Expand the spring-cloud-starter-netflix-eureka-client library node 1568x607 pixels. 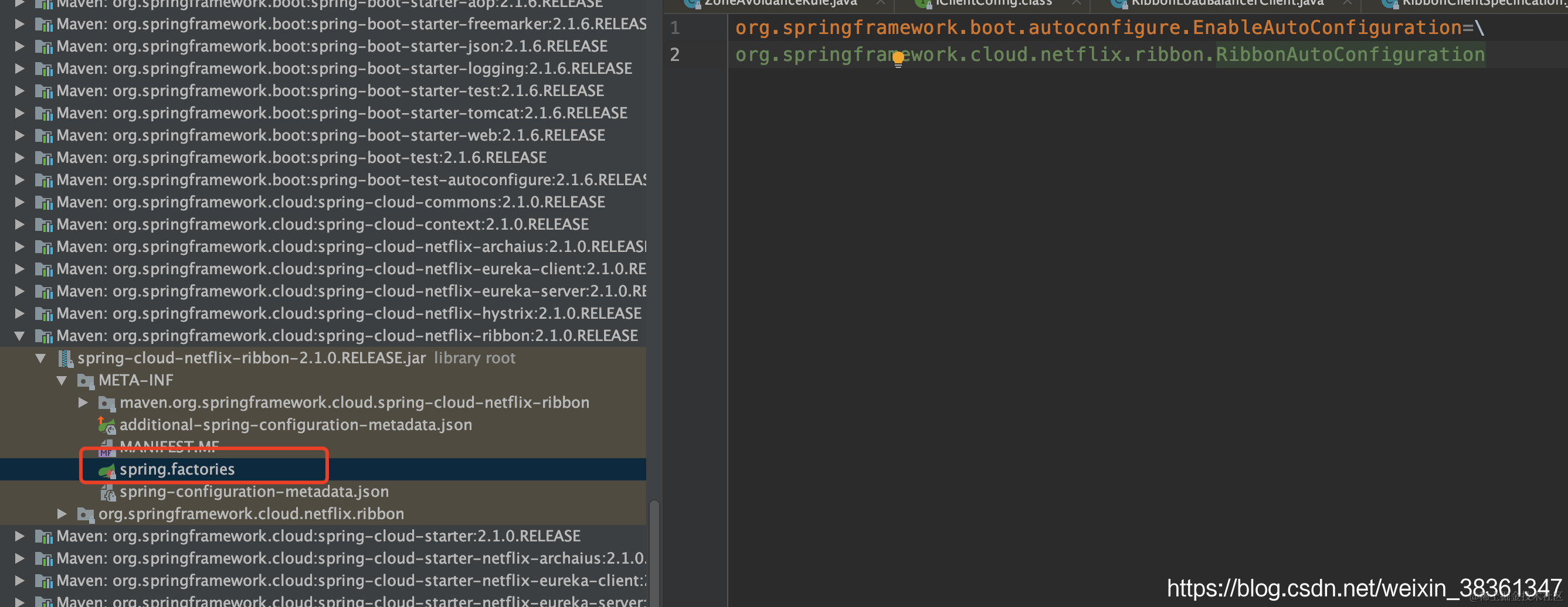coord(19,581)
